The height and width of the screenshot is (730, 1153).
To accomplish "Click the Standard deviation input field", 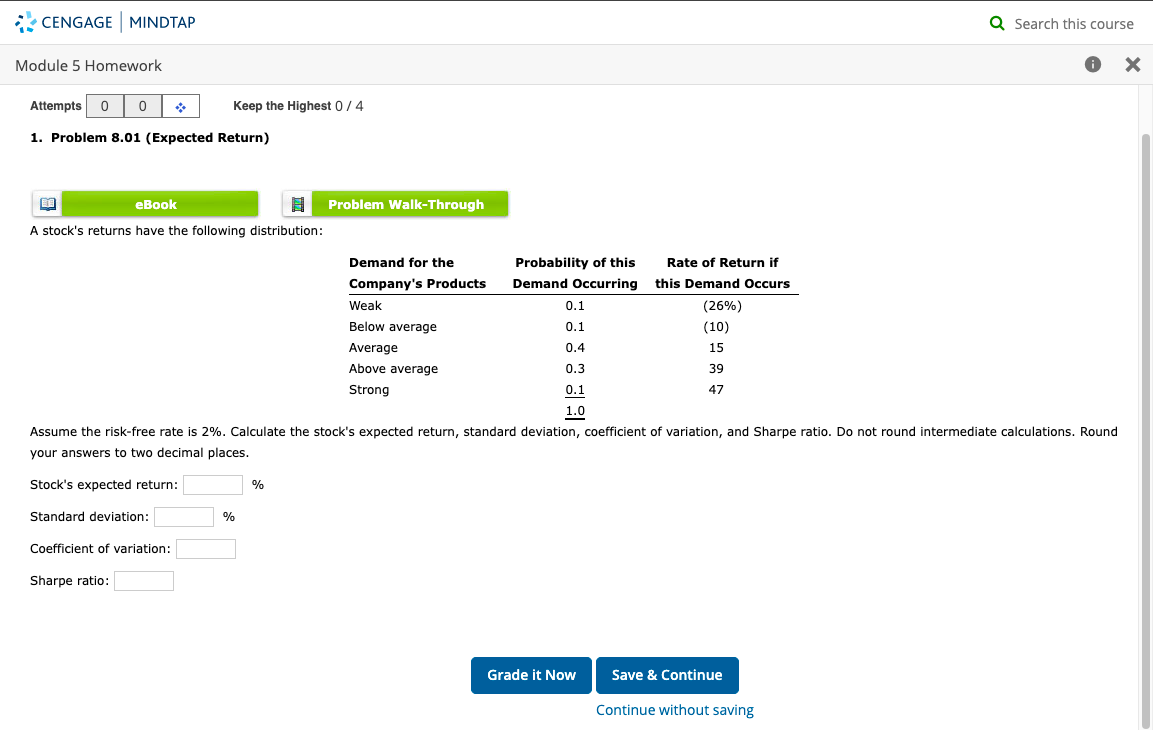I will click(x=184, y=516).
